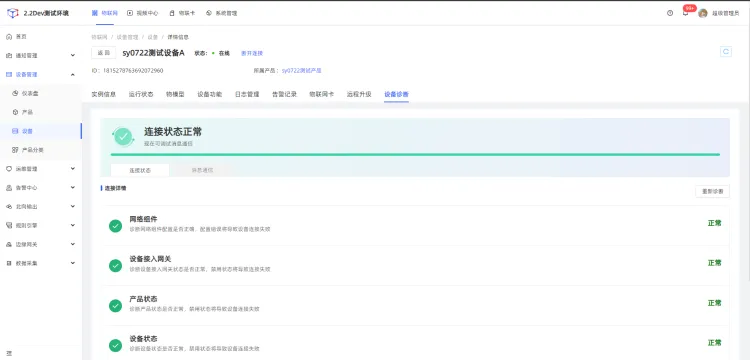The image size is (750, 360).
Task: Expand the 数据采集 sidebar chevron
Action: [x=73, y=263]
